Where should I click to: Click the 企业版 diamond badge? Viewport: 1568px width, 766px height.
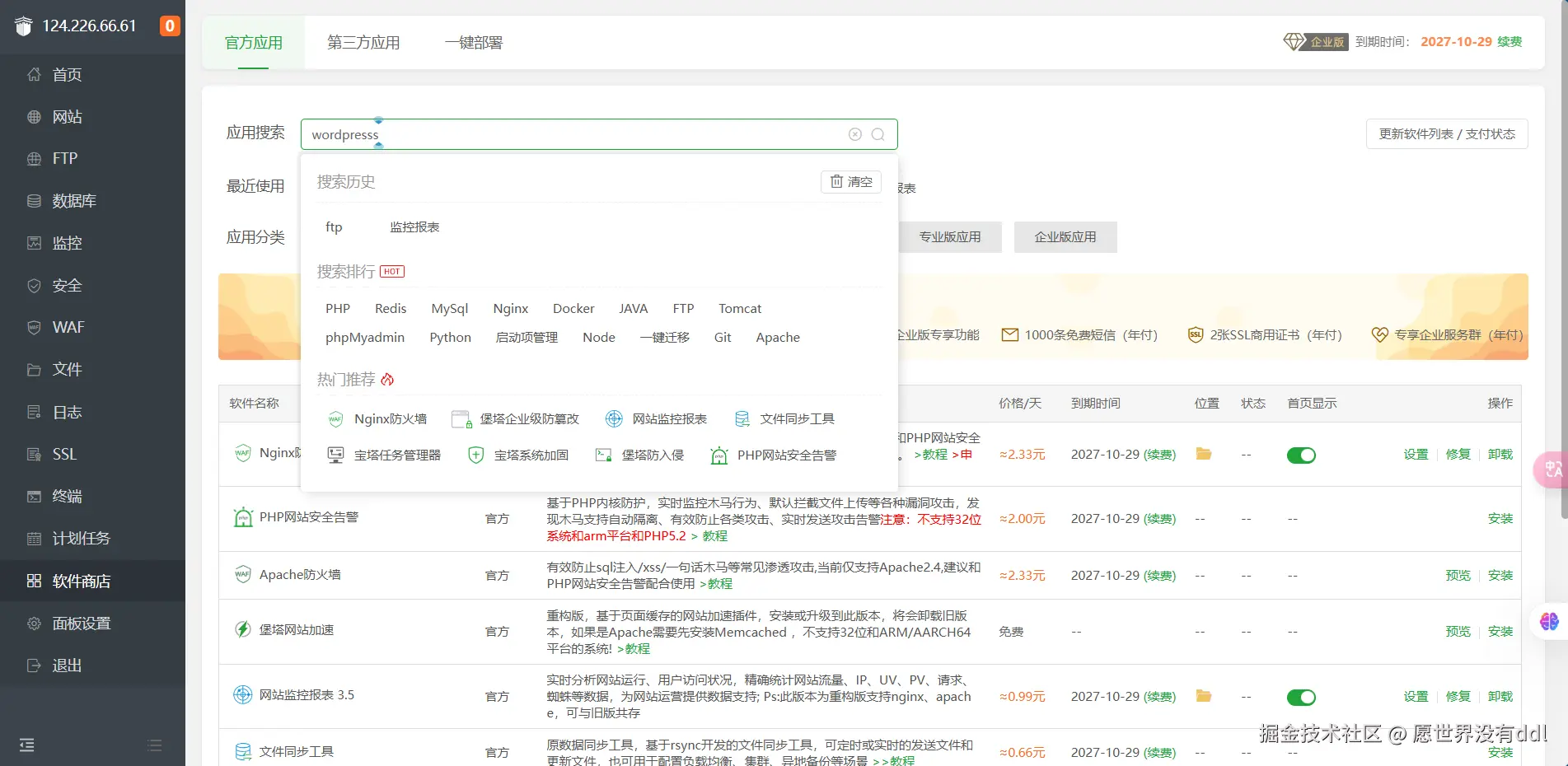click(x=1315, y=41)
